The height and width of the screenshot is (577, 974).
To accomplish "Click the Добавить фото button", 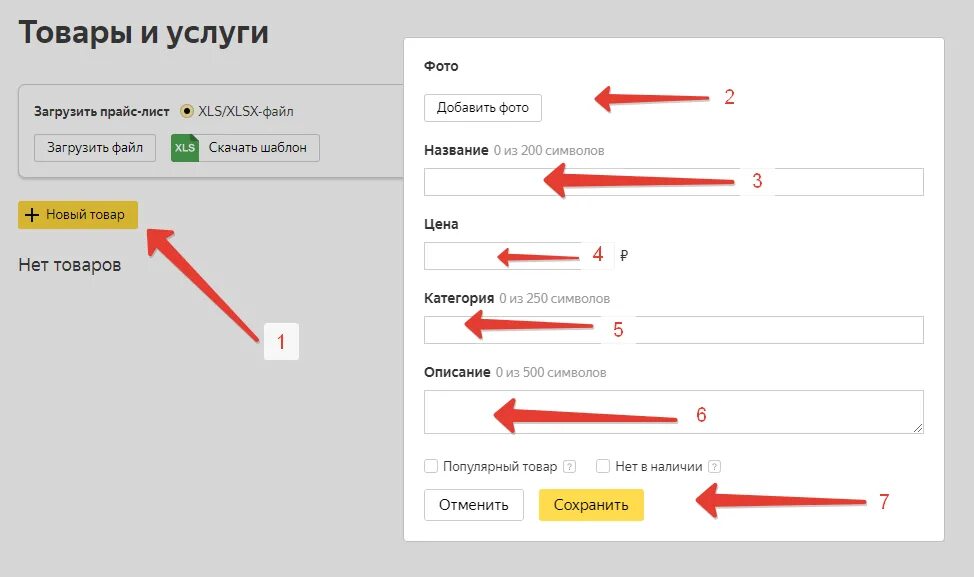I will [483, 108].
